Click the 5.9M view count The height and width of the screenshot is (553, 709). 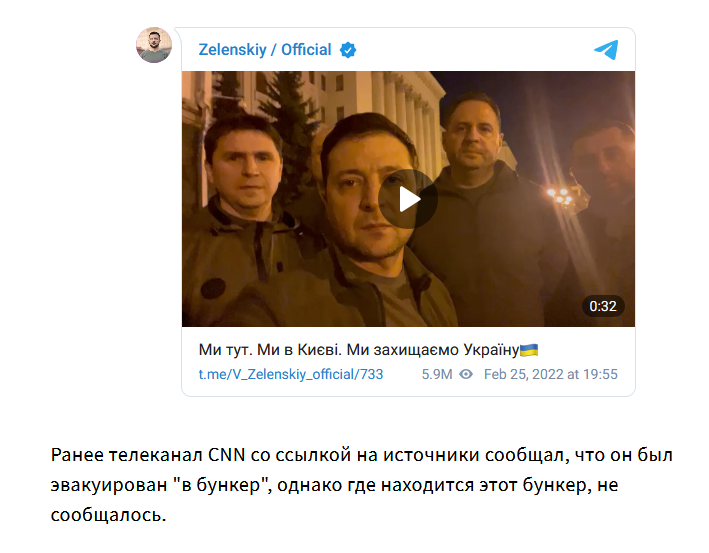pos(437,374)
